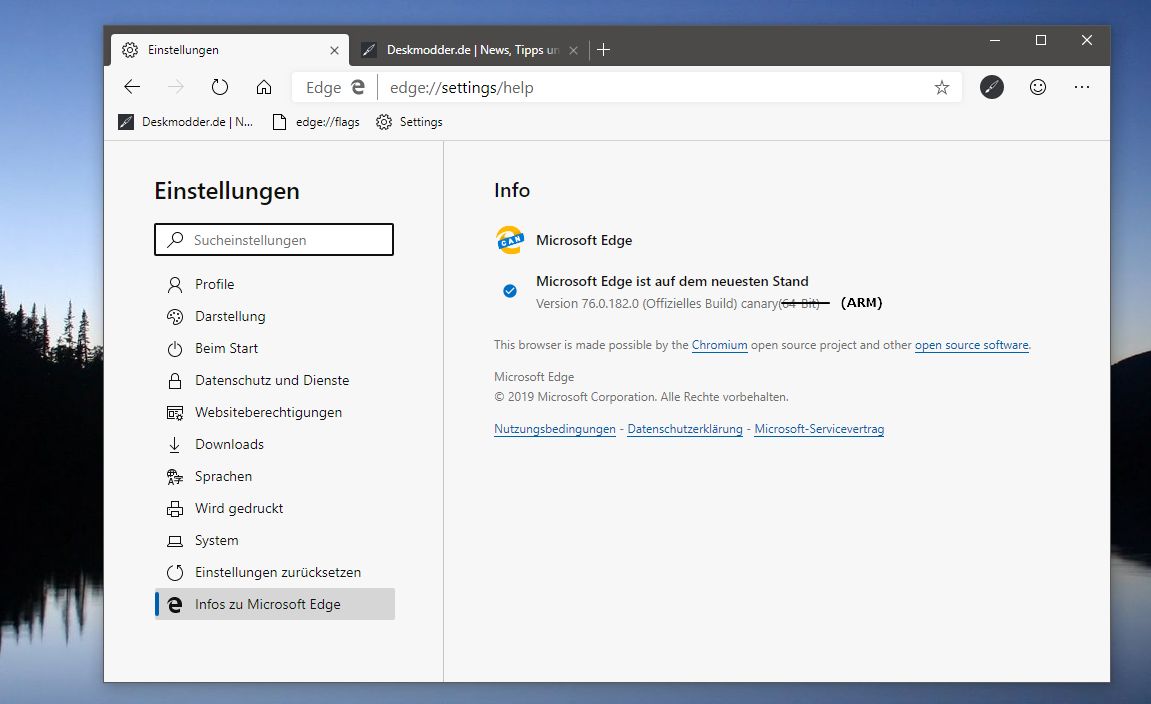The width and height of the screenshot is (1151, 704).
Task: Click the 2019 Microsoft Corporation copyright text
Action: click(x=641, y=397)
